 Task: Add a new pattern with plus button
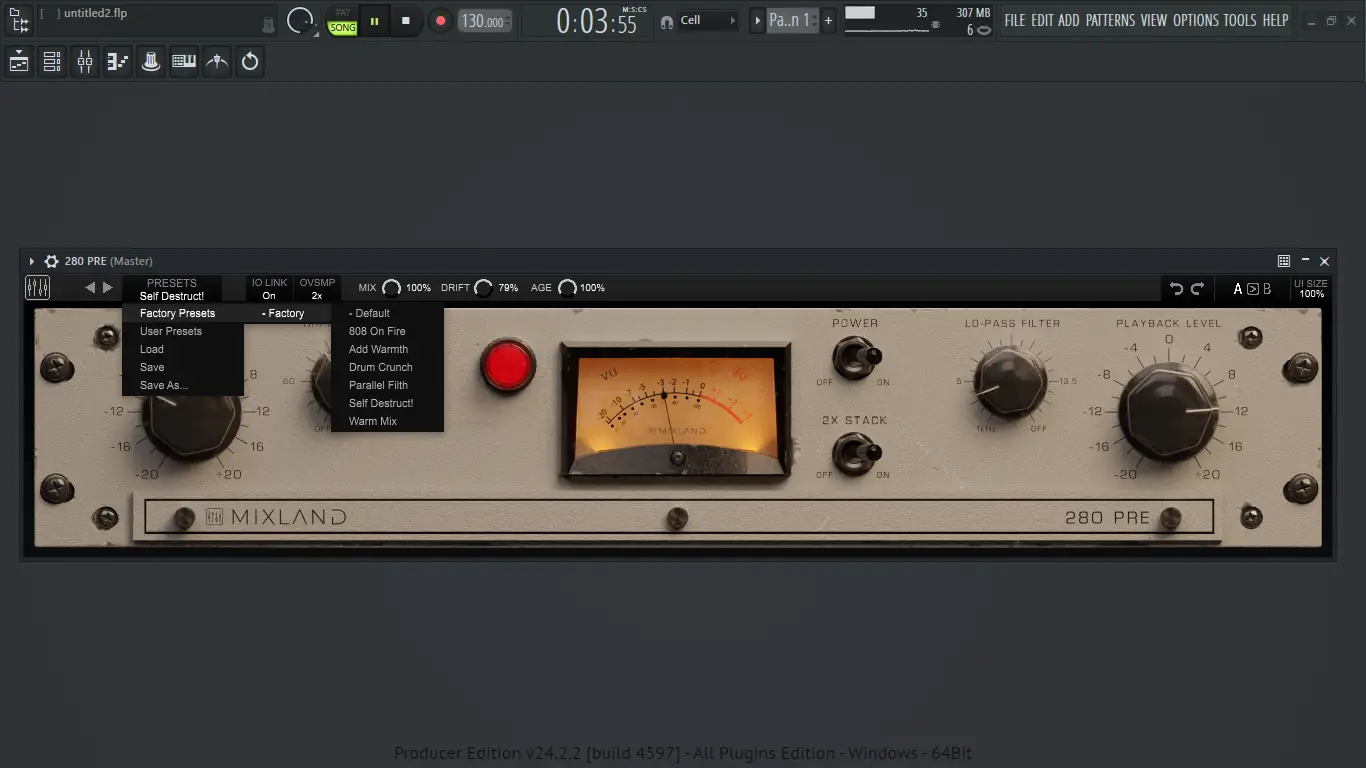[x=828, y=20]
